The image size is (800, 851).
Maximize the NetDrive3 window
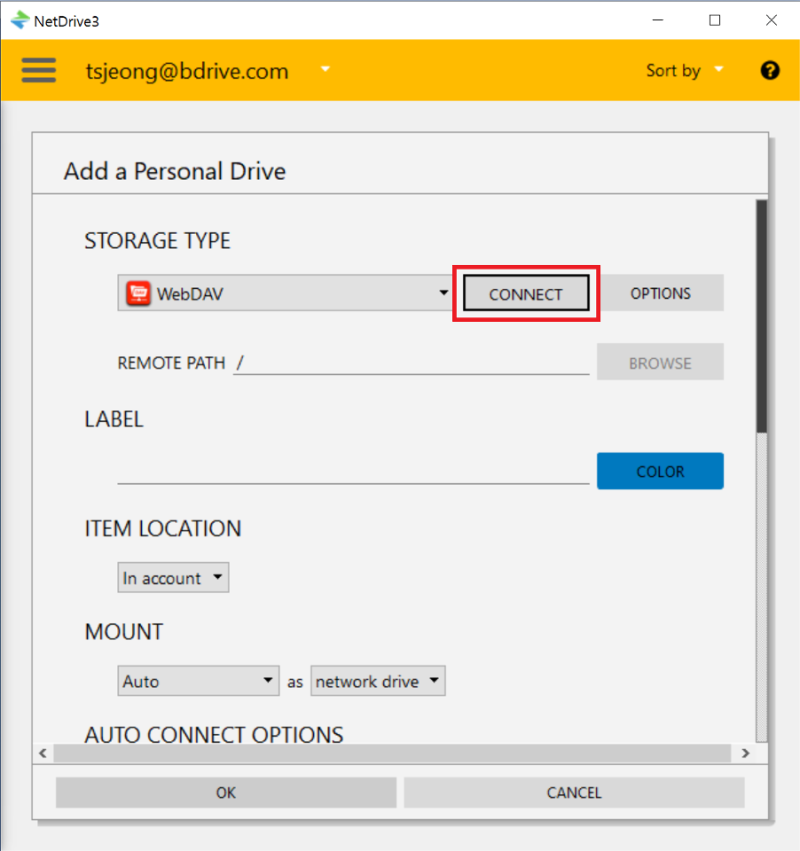[x=715, y=20]
